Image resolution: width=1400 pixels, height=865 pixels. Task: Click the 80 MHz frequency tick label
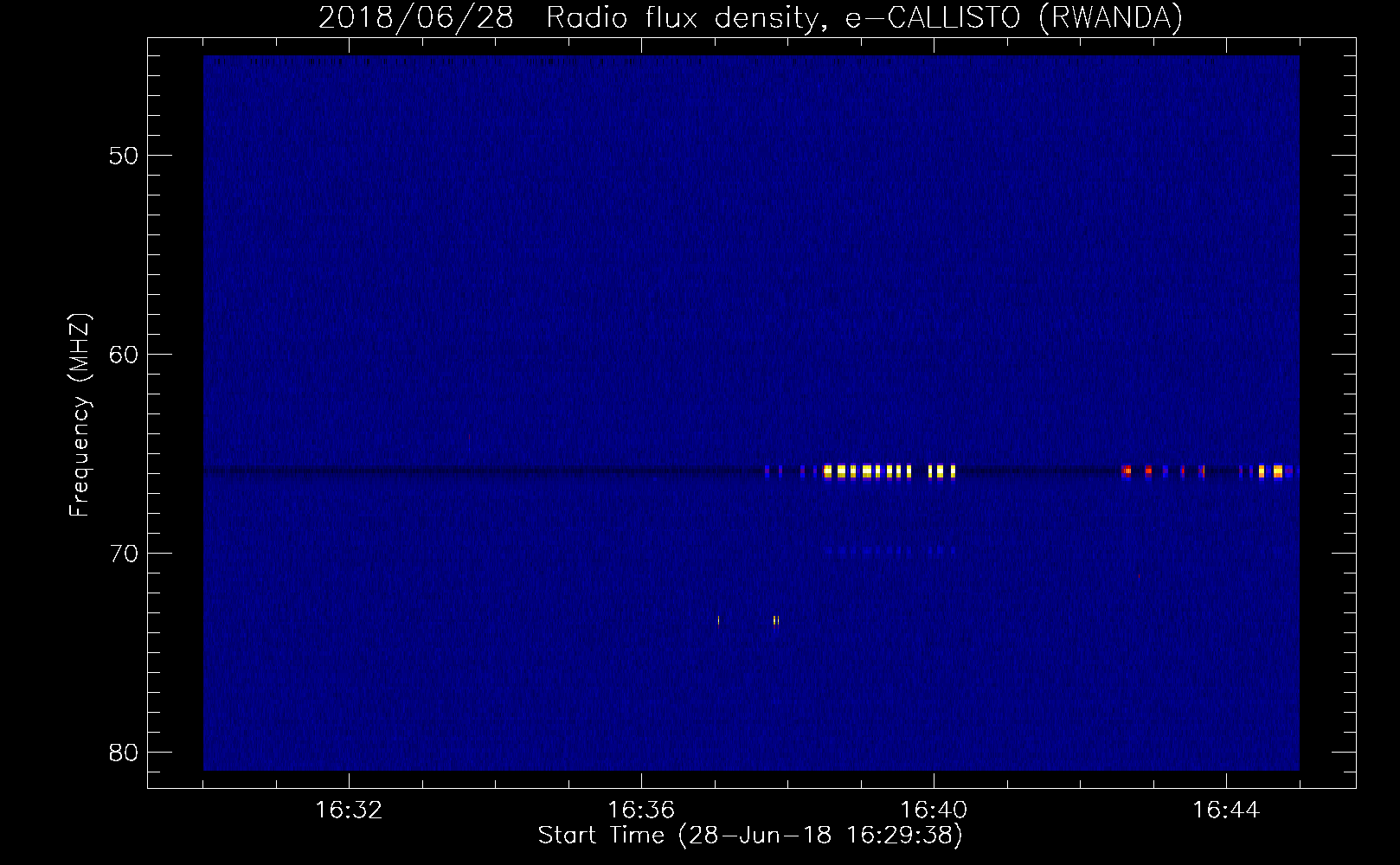click(x=124, y=753)
